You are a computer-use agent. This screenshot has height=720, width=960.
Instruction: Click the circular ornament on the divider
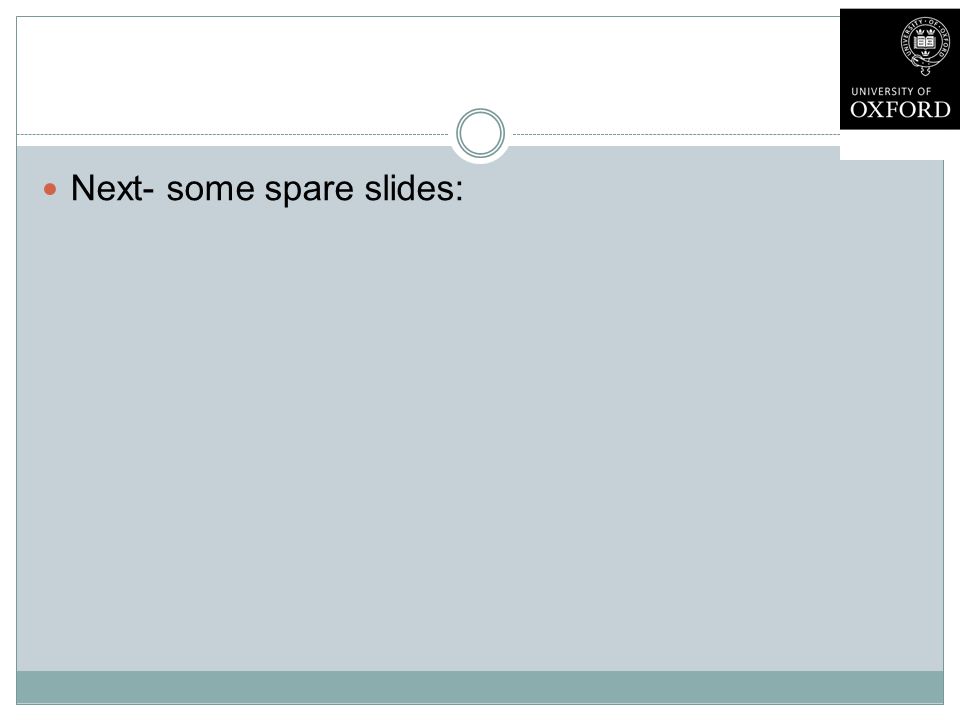click(x=481, y=133)
